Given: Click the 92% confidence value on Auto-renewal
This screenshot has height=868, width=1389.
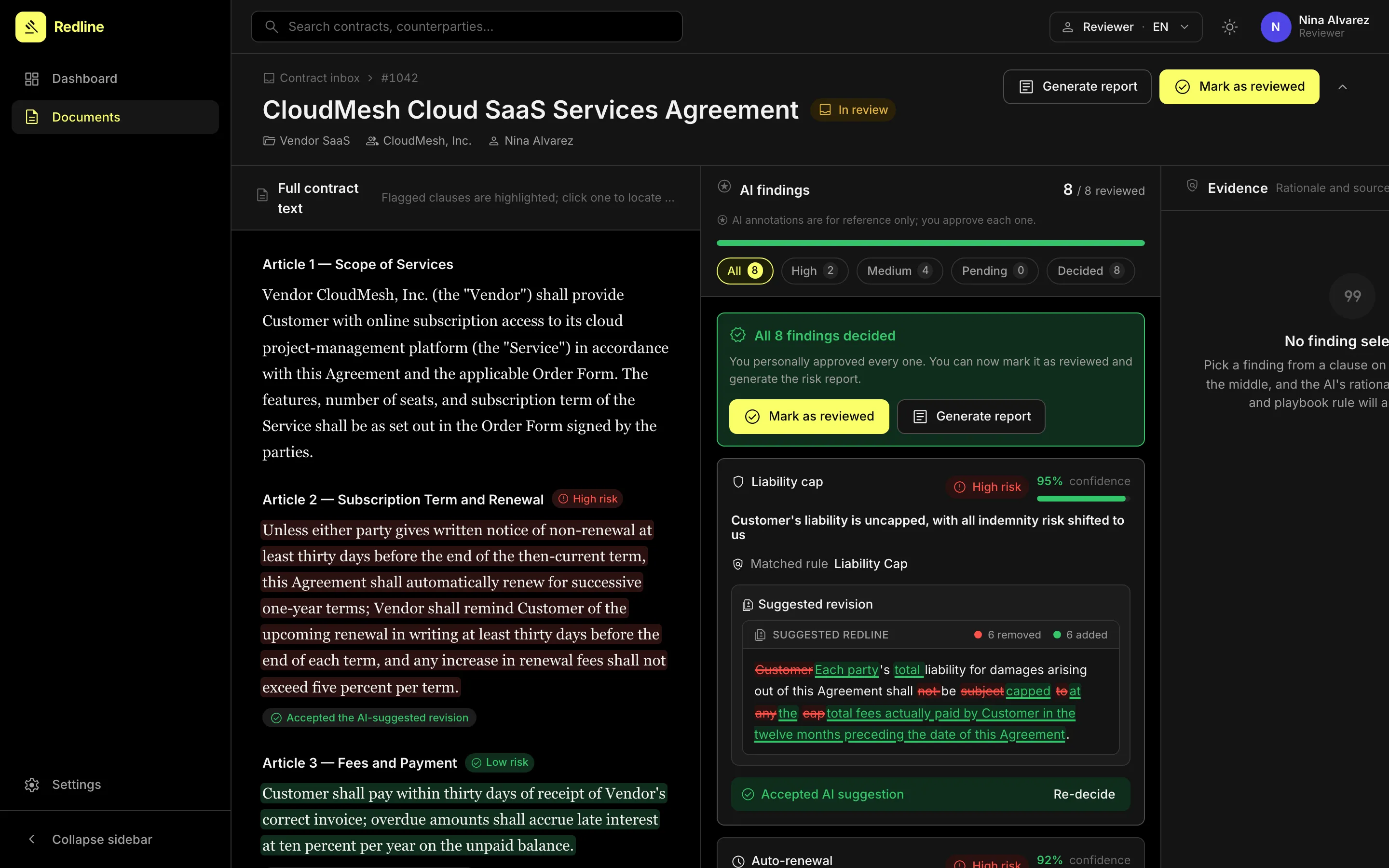Looking at the screenshot, I should [x=1050, y=860].
